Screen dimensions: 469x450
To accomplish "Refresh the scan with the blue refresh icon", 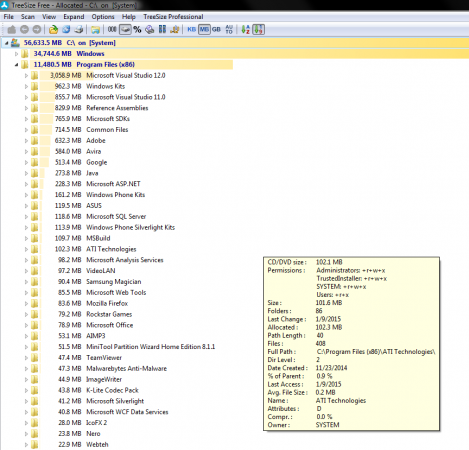I will tap(66, 30).
